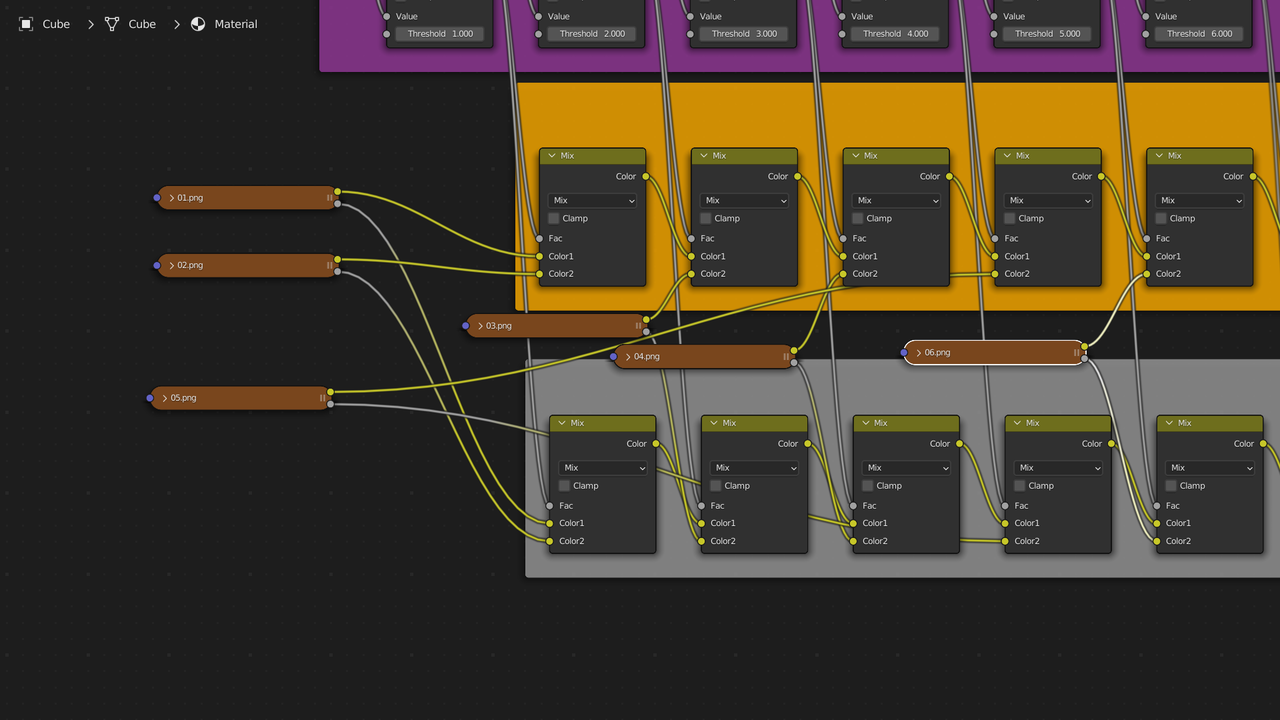Click the Material sphere icon in breadcrumb
Viewport: 1280px width, 720px height.
click(198, 24)
